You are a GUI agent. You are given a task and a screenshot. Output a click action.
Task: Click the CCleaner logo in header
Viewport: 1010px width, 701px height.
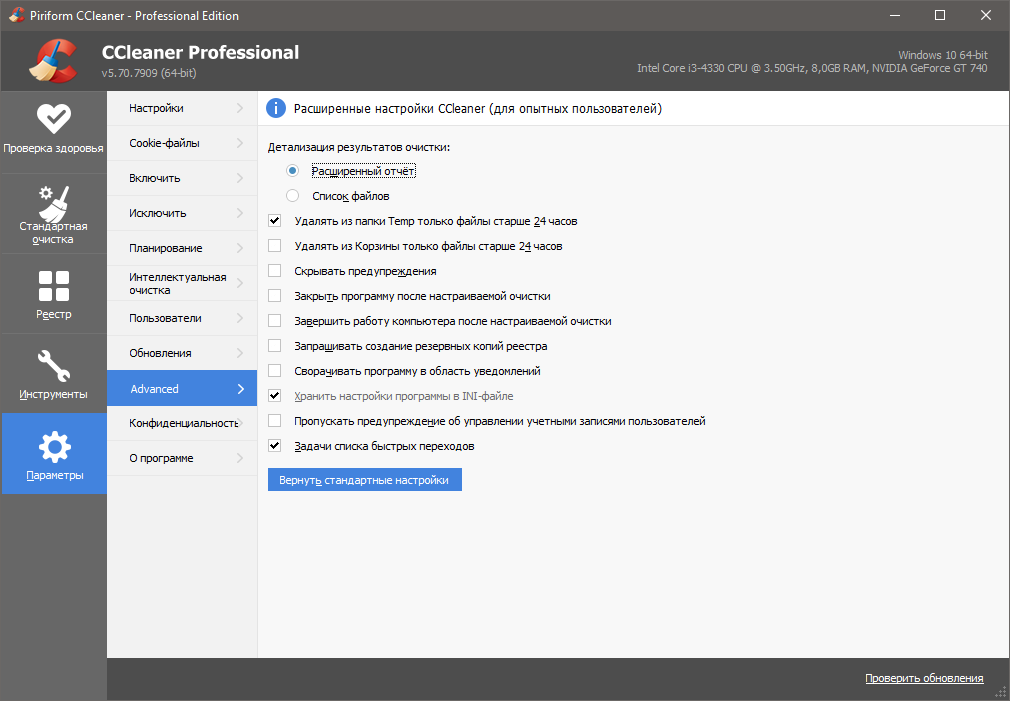coord(54,60)
